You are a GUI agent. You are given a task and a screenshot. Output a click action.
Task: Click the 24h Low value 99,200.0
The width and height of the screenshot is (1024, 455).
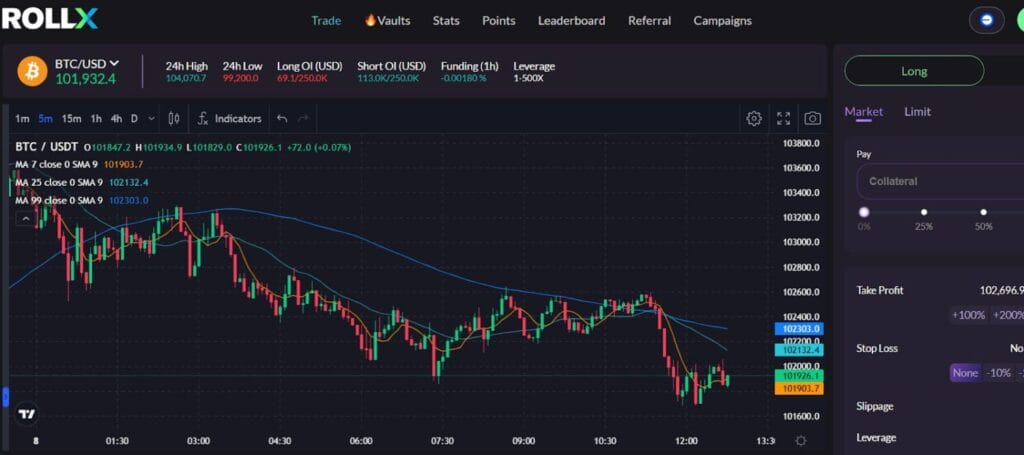click(x=240, y=78)
